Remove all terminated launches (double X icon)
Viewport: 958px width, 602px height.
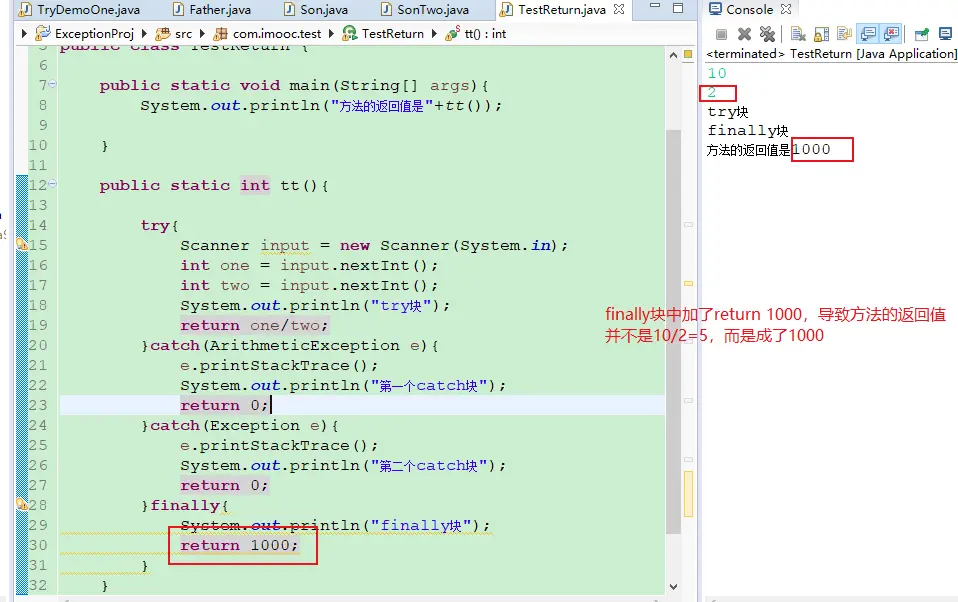pos(767,34)
